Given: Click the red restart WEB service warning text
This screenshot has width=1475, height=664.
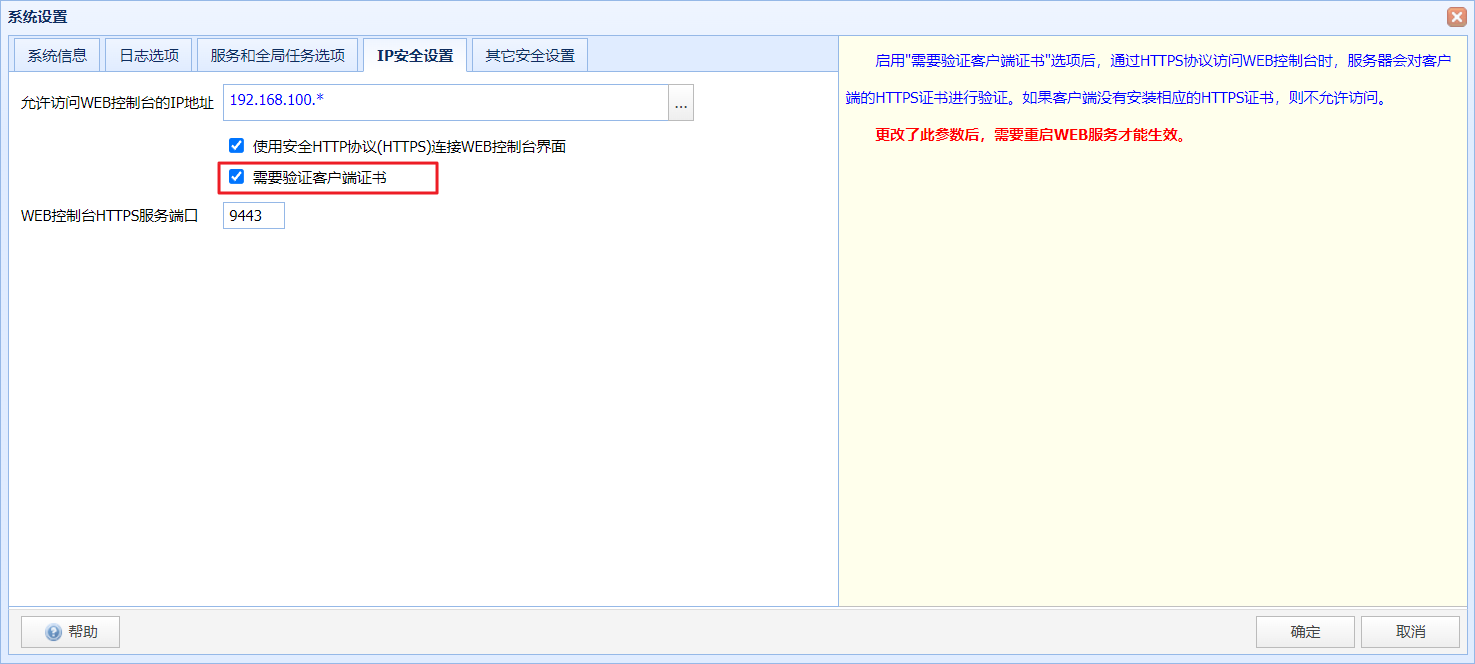Looking at the screenshot, I should click(x=1030, y=135).
